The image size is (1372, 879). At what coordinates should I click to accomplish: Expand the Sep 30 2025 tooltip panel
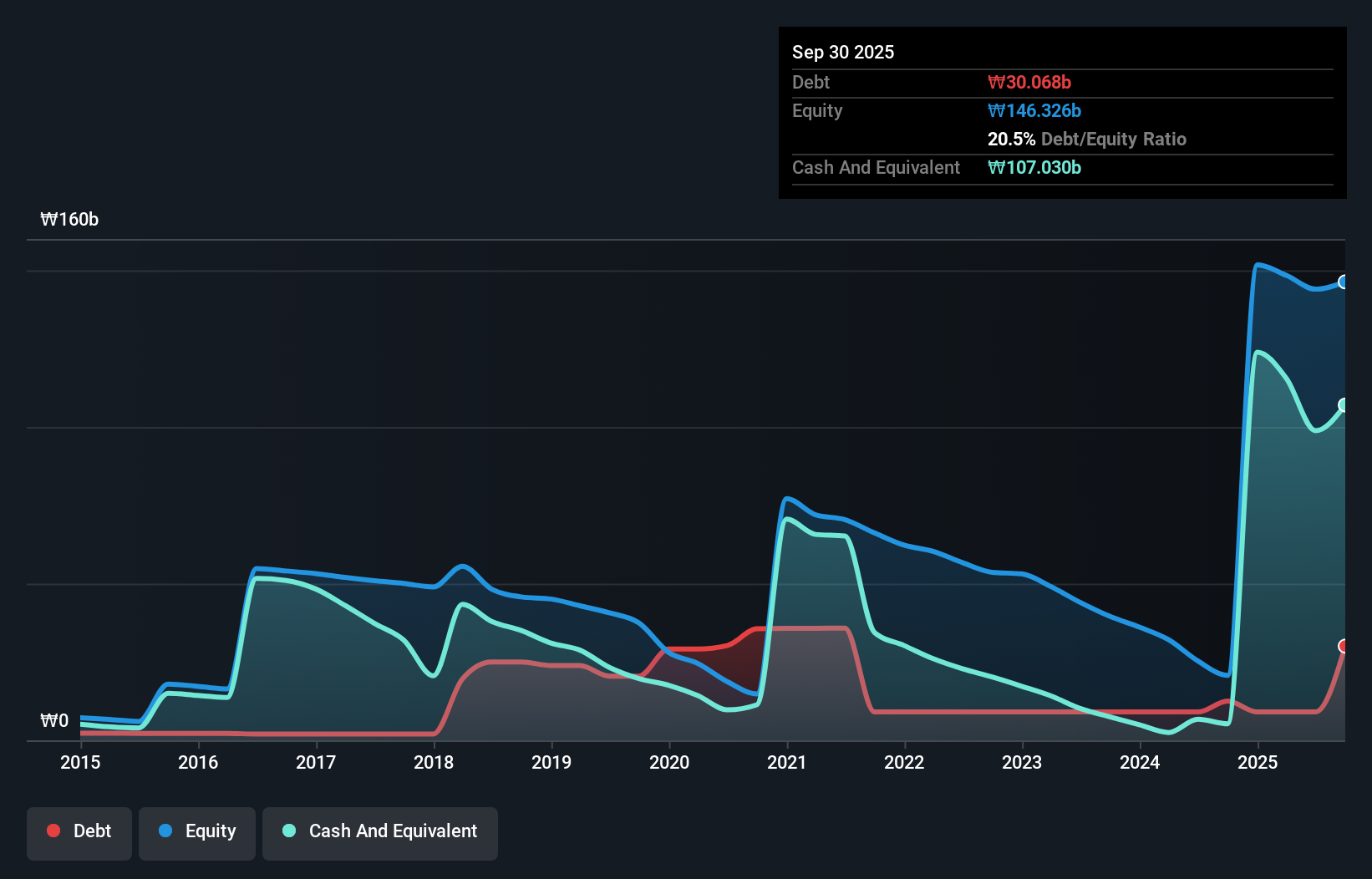pyautogui.click(x=1061, y=113)
